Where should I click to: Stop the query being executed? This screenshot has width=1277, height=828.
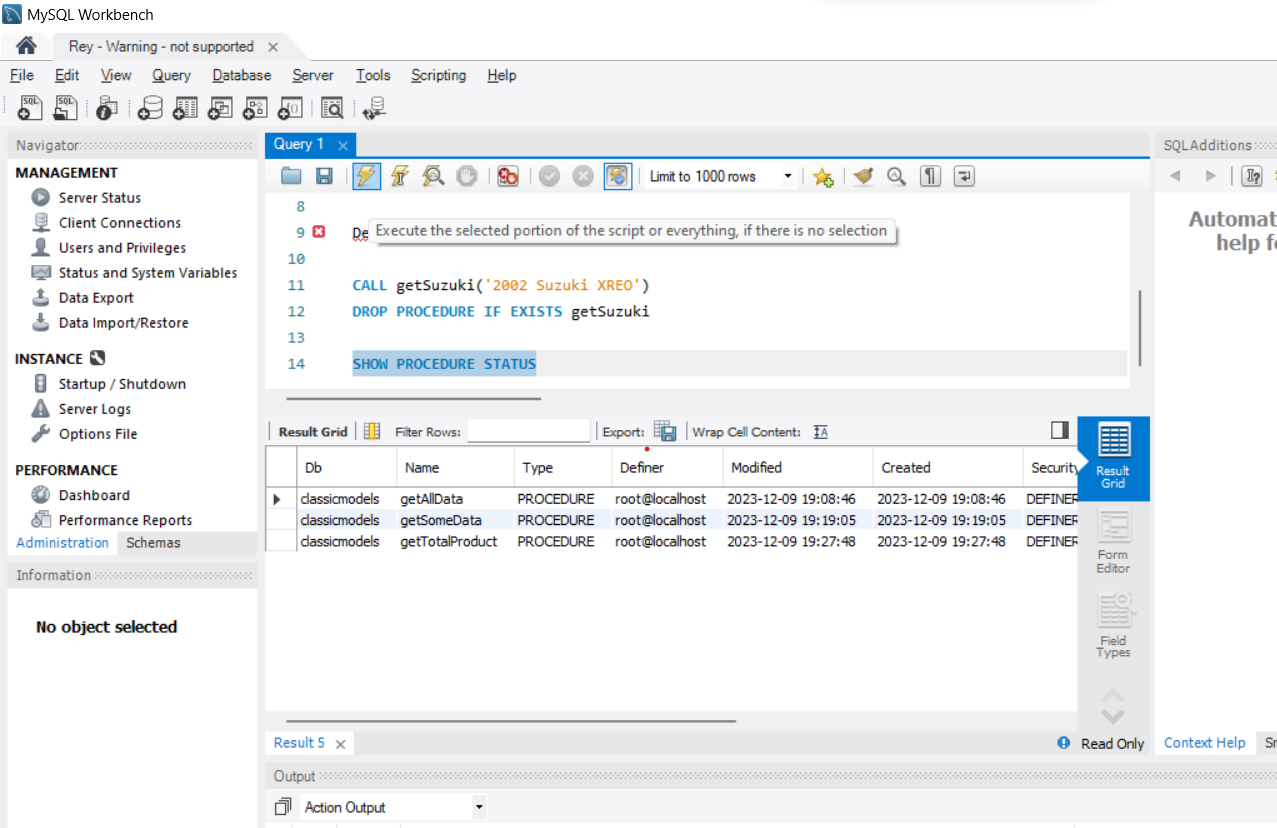pyautogui.click(x=466, y=176)
